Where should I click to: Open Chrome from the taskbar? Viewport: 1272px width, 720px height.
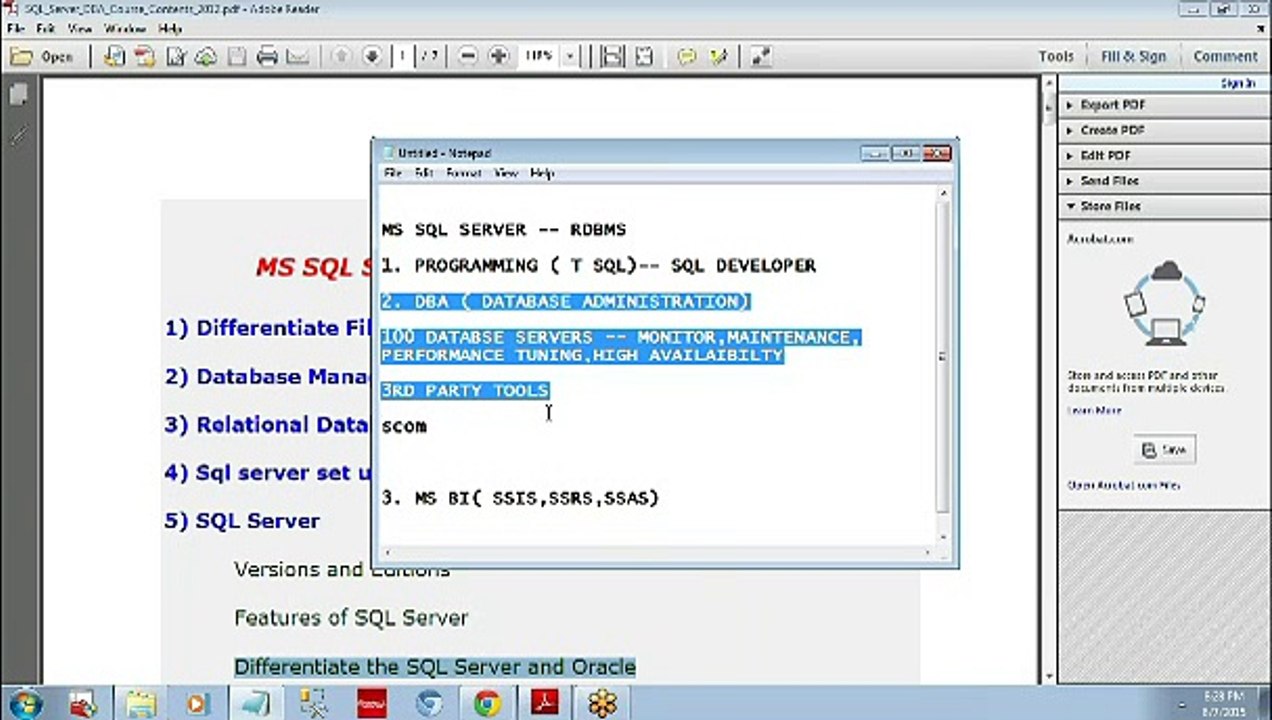488,703
